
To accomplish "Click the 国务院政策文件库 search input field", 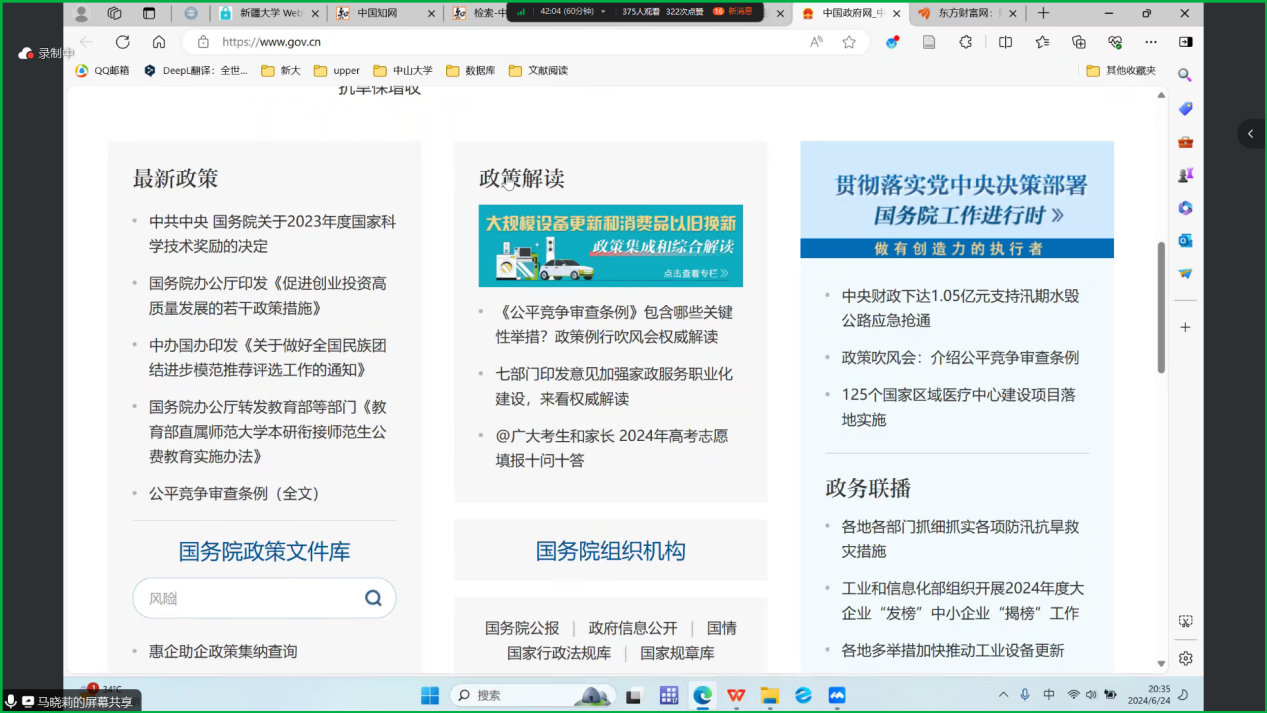I will [250, 598].
